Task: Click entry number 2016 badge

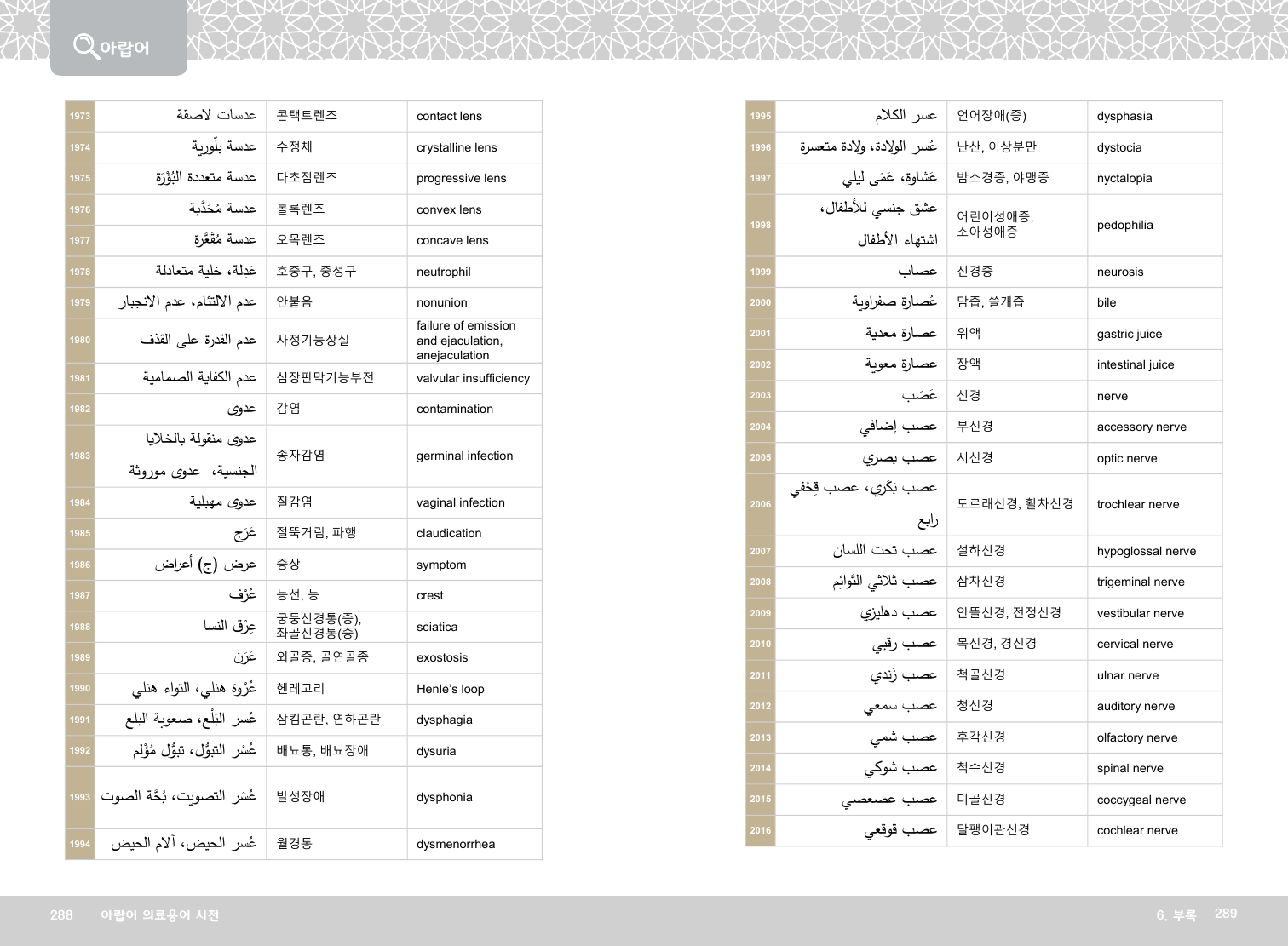Action: 760,830
